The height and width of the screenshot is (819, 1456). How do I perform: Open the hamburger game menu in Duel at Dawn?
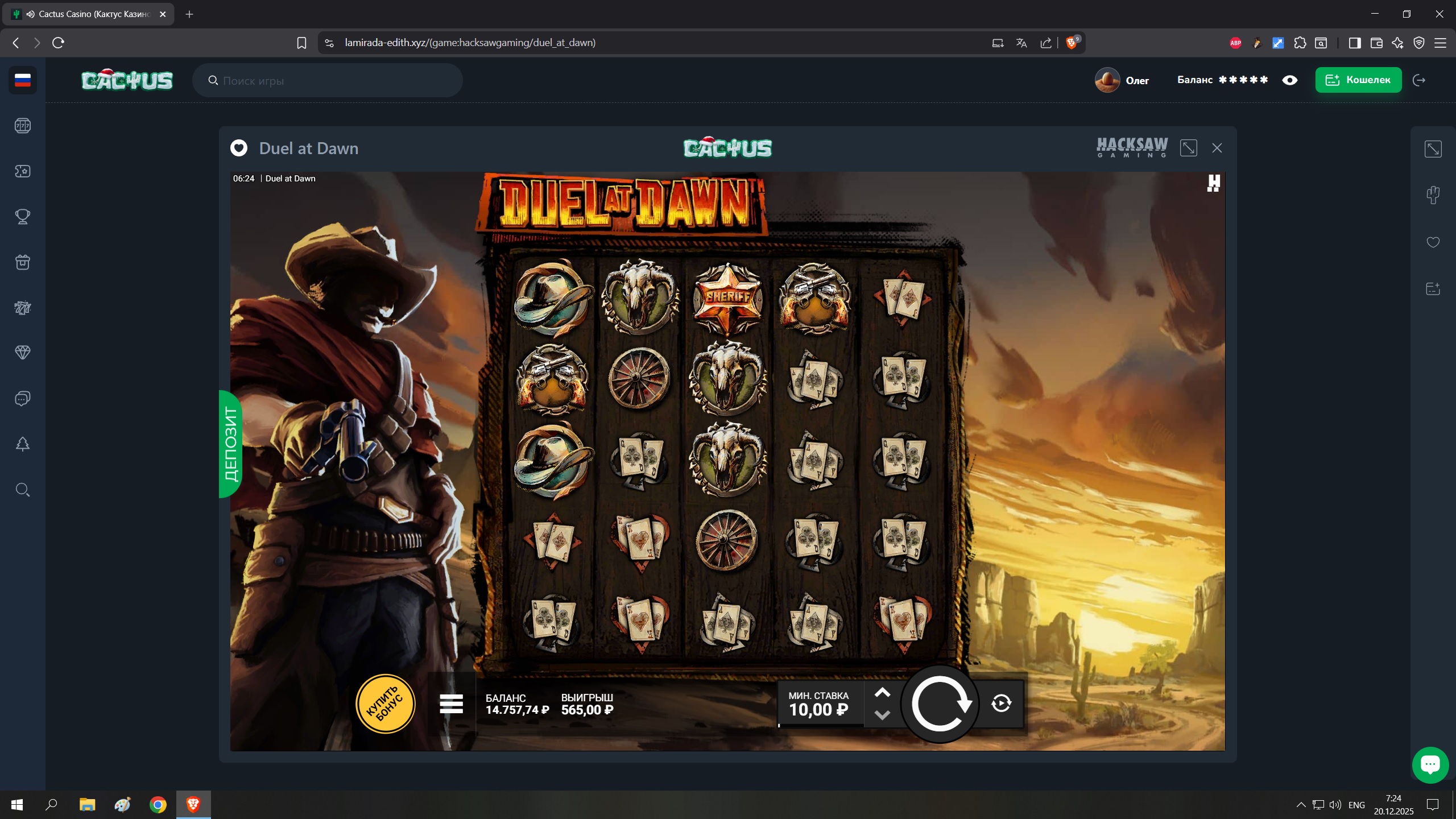pyautogui.click(x=451, y=704)
